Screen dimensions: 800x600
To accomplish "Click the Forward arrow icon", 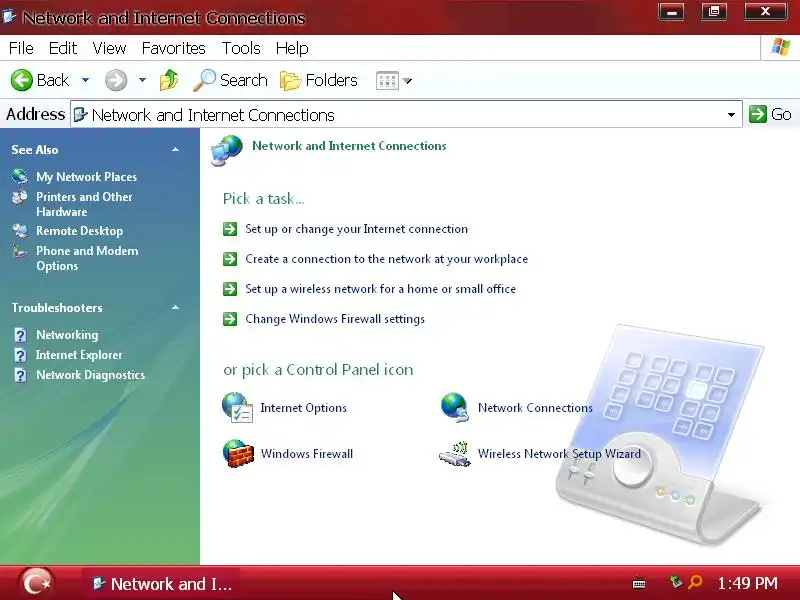I will coord(116,80).
